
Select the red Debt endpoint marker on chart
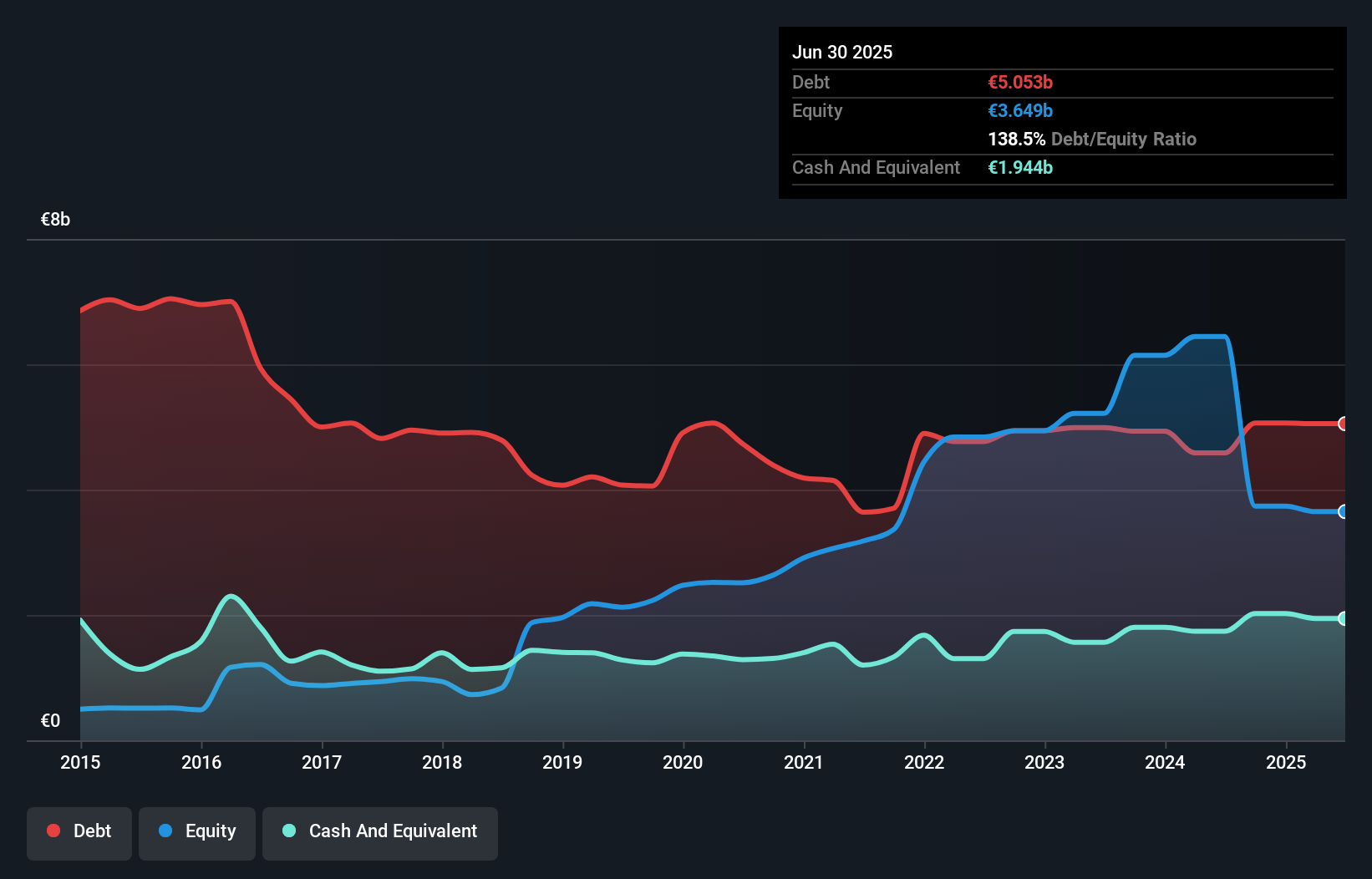[1343, 424]
